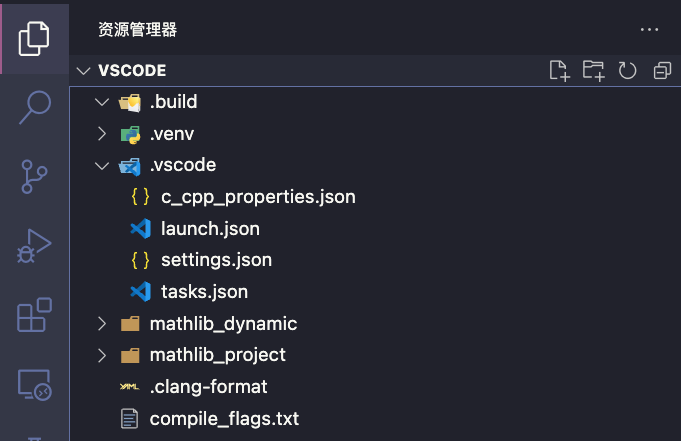The height and width of the screenshot is (441, 681).
Task: Collapse the .build folder
Action: (102, 102)
